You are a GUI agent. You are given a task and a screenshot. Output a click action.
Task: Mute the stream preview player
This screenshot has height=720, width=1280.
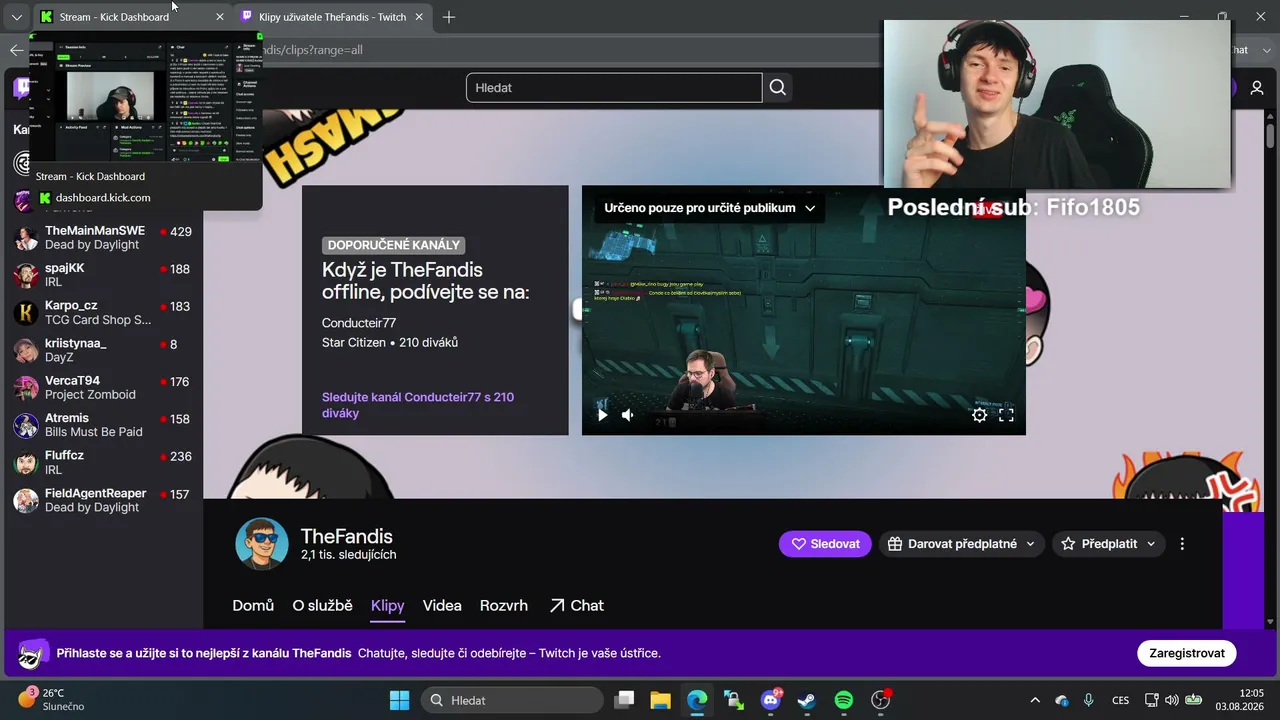coord(628,415)
